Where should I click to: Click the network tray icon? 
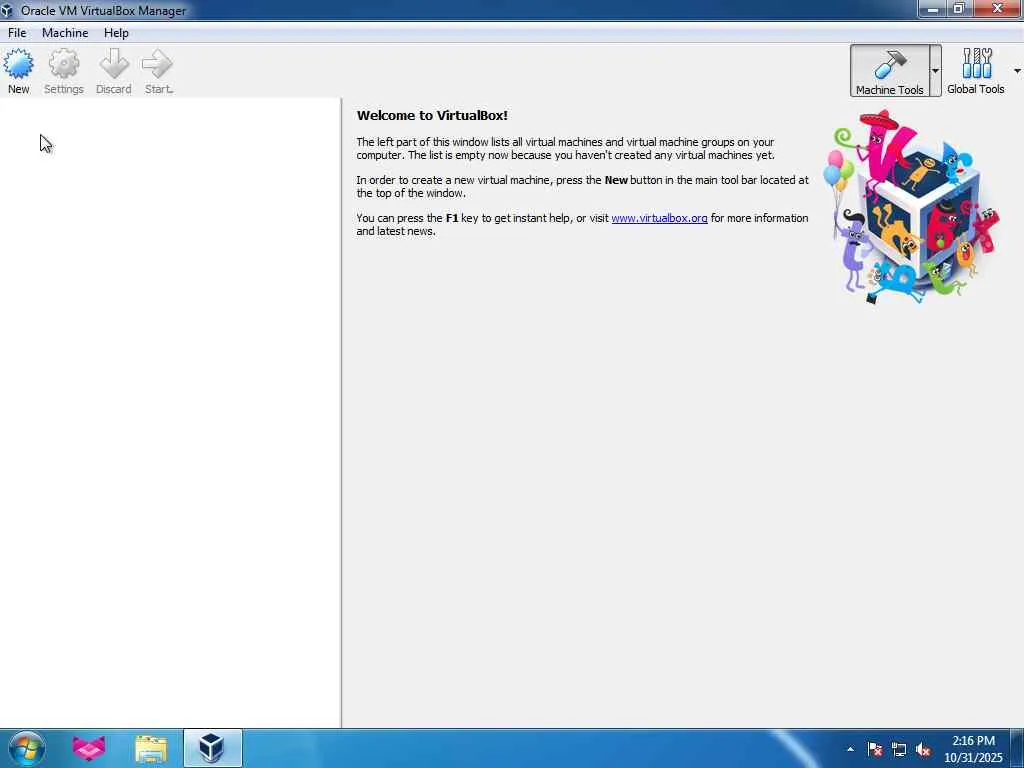pyautogui.click(x=899, y=749)
